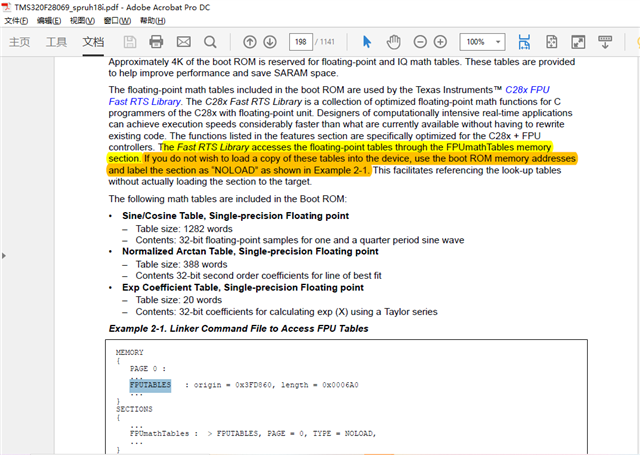Screen dimensions: 640x455
Task: Open the search magnifier tool
Action: tap(210, 42)
